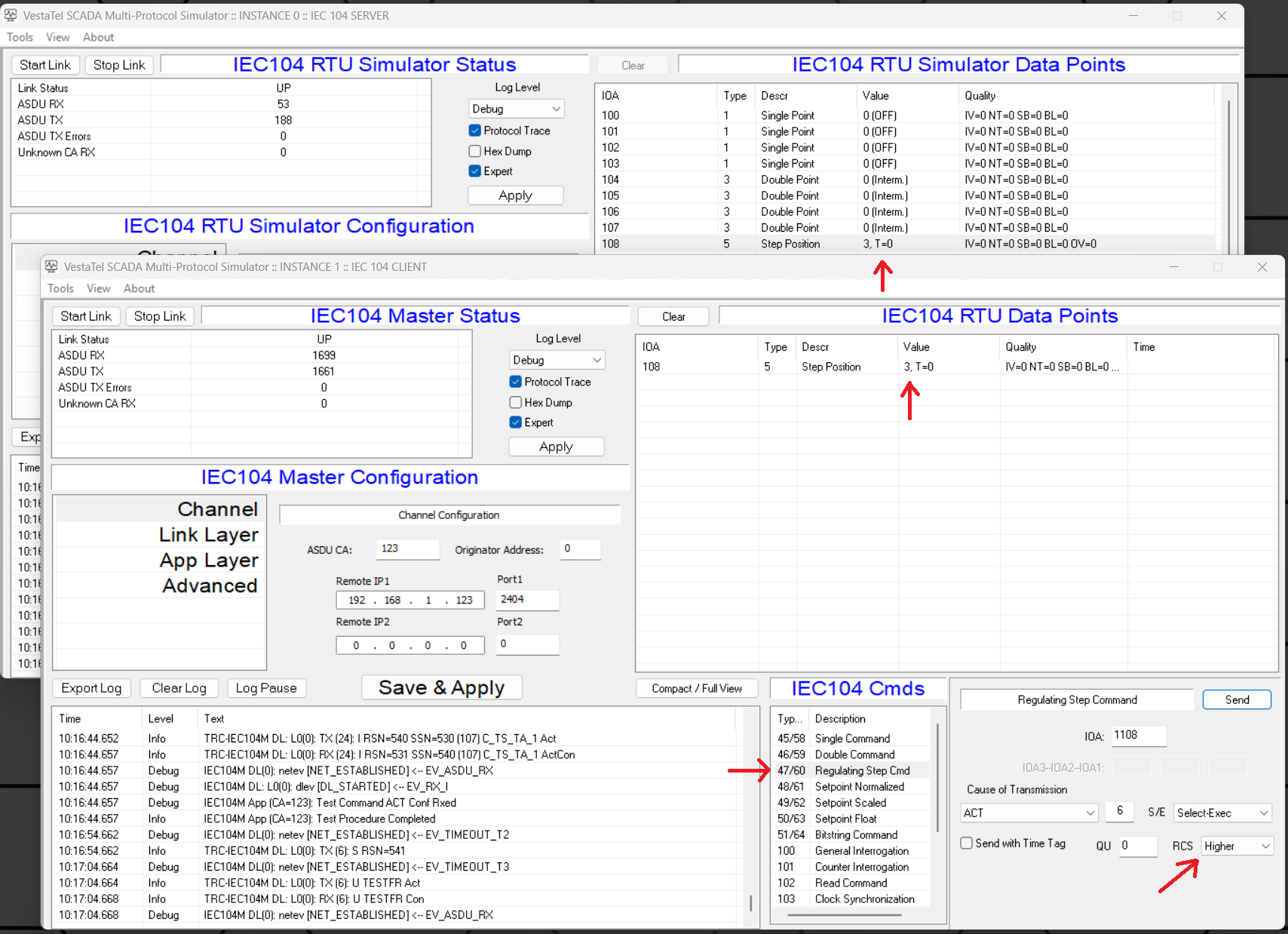Click the client window's title bar app icon
The image size is (1288, 934).
tap(51, 267)
